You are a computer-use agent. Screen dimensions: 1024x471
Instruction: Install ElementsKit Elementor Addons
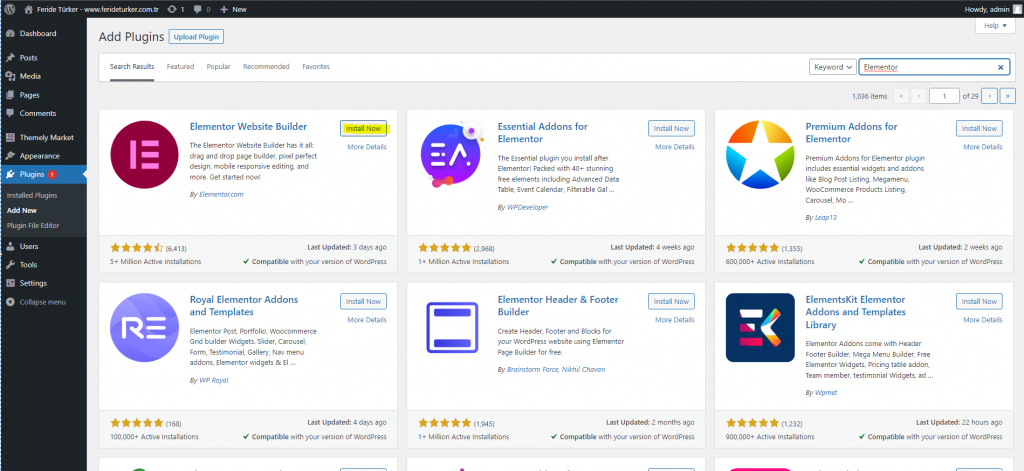click(979, 301)
